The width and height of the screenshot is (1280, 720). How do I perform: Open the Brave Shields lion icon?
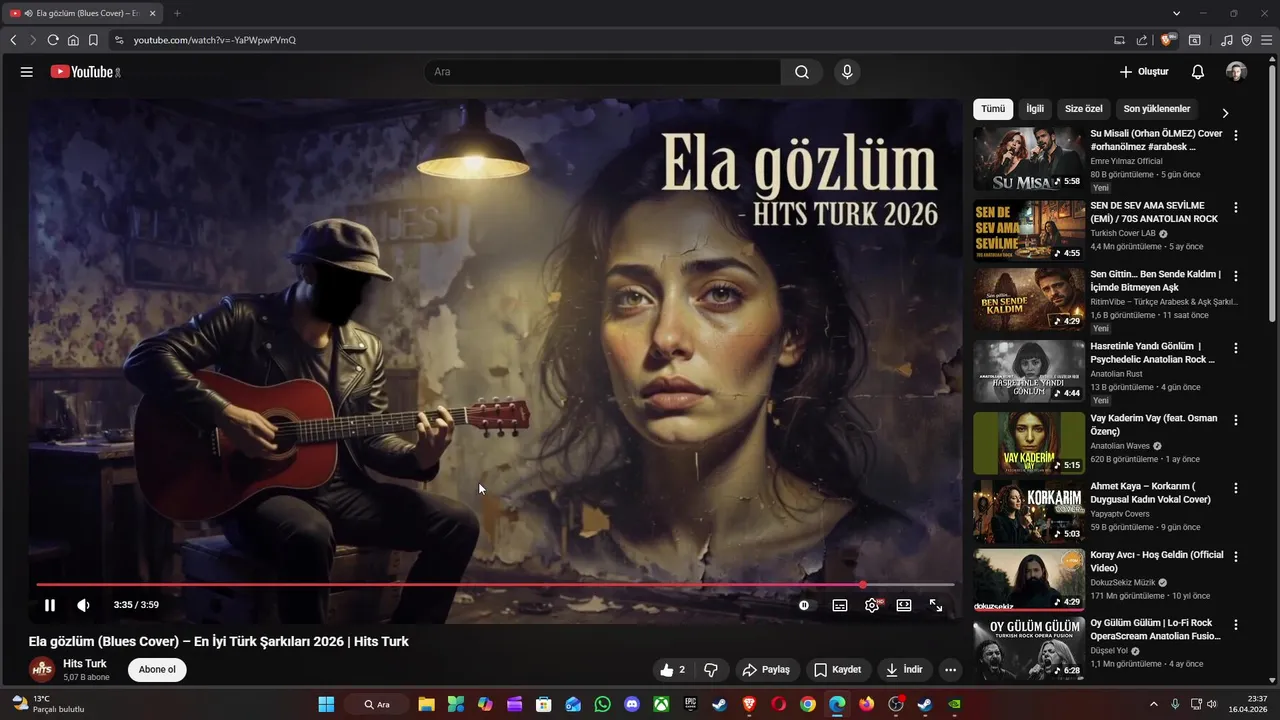pyautogui.click(x=1167, y=40)
